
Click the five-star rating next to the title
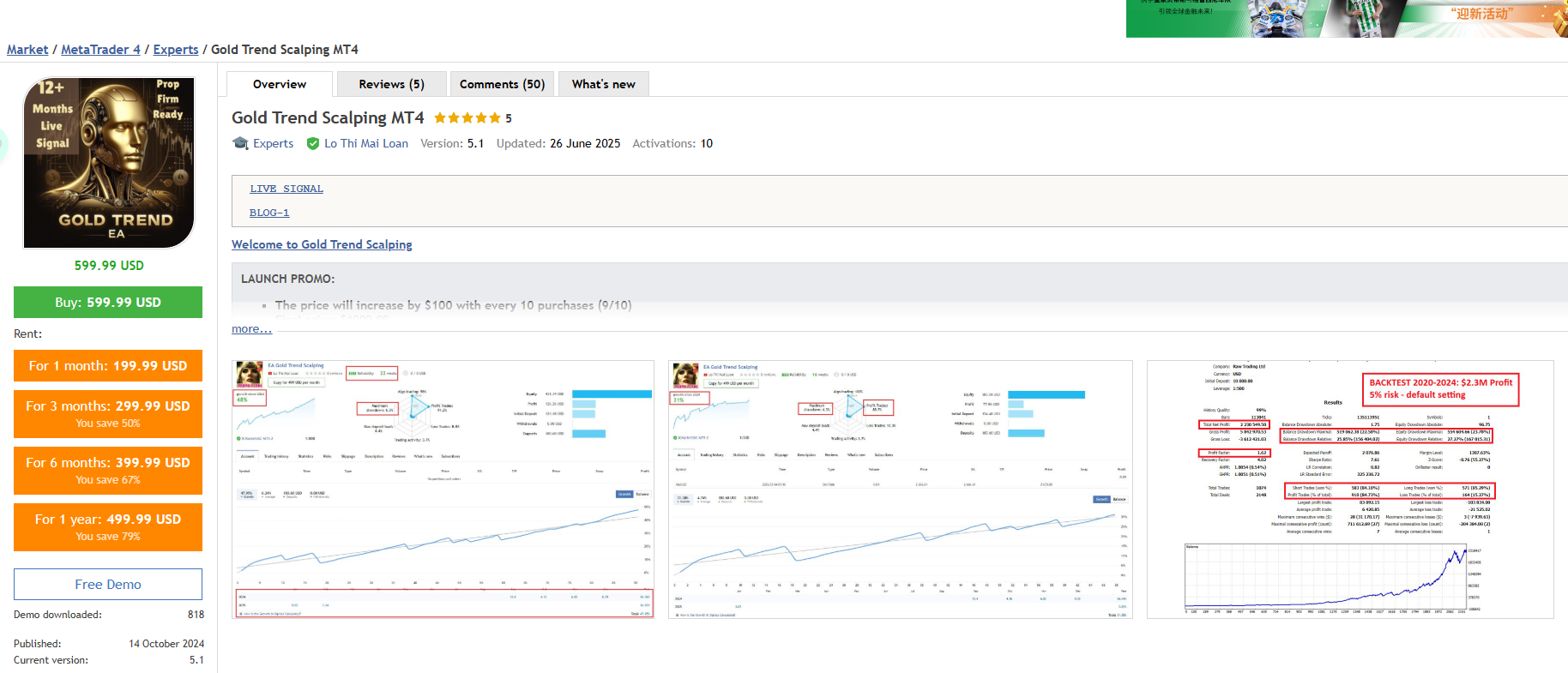467,118
